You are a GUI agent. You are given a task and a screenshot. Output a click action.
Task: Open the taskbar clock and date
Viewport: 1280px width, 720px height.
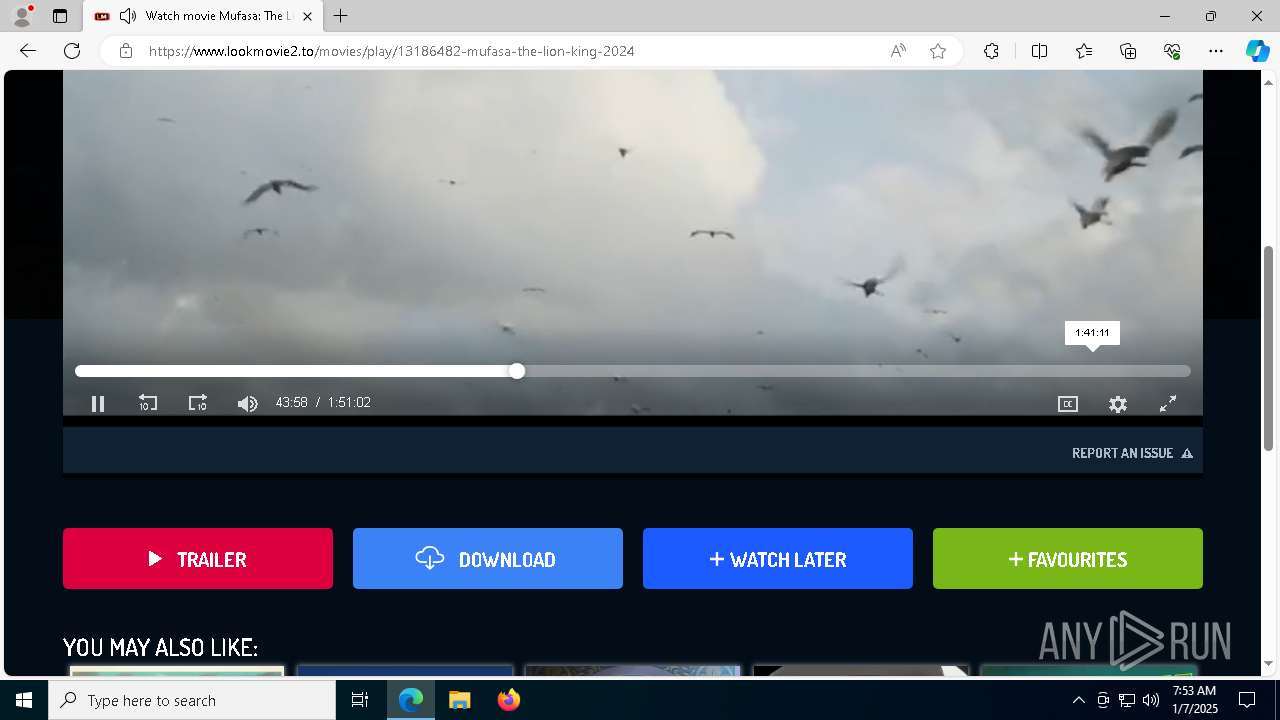[x=1194, y=700]
